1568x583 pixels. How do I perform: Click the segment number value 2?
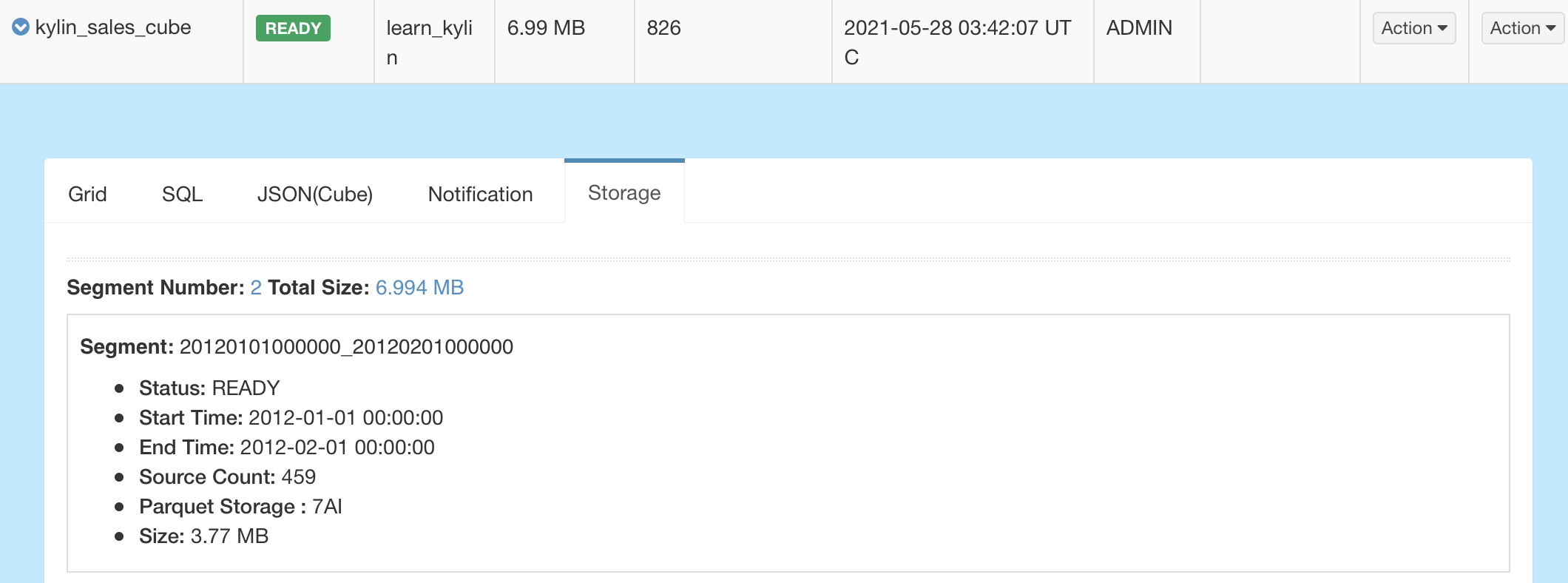pyautogui.click(x=256, y=288)
